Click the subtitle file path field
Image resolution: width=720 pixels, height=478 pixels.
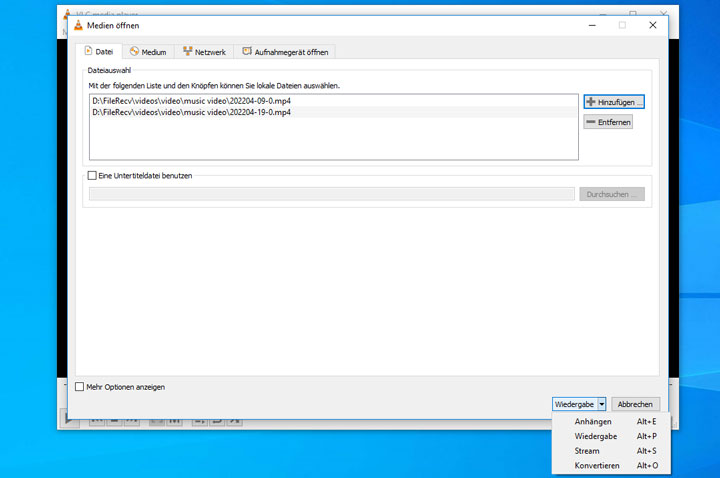(x=332, y=194)
